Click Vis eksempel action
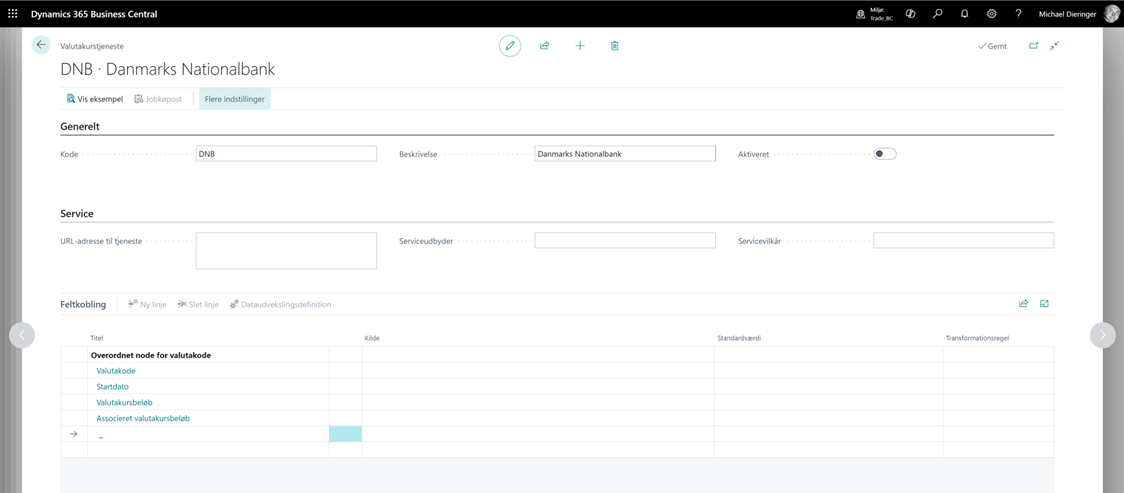The image size is (1124, 493). pyautogui.click(x=95, y=99)
